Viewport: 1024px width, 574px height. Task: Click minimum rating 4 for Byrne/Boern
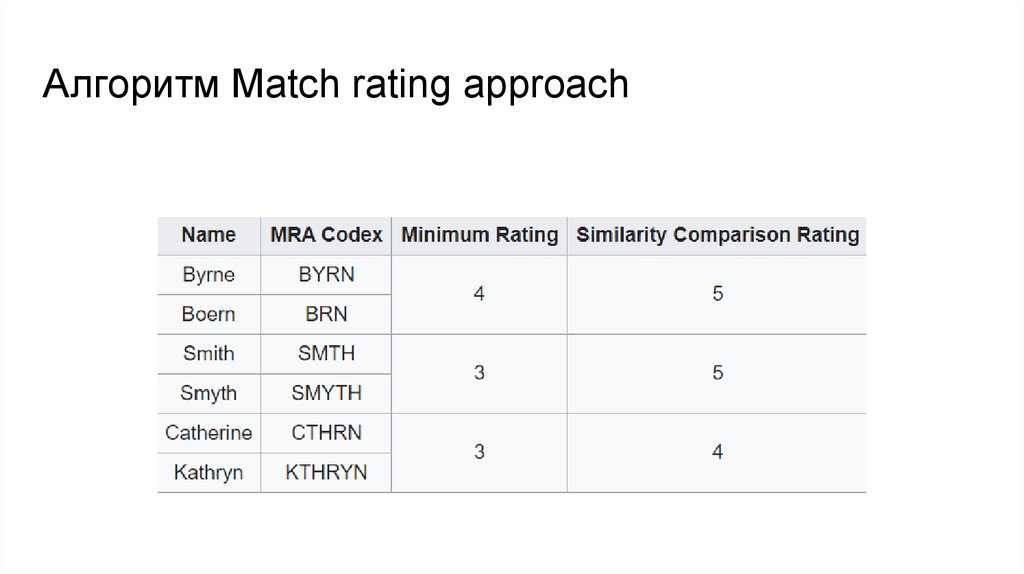click(x=479, y=295)
